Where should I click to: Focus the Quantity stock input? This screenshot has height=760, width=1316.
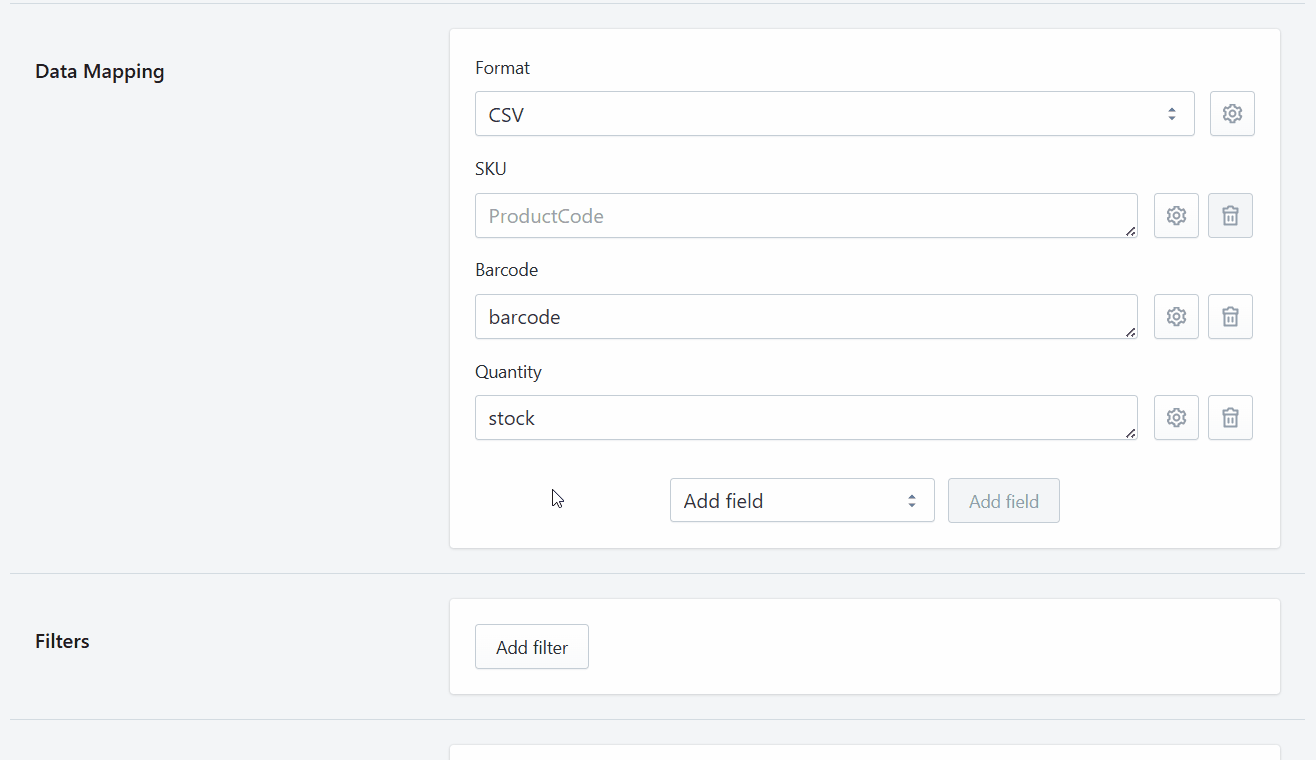(806, 418)
